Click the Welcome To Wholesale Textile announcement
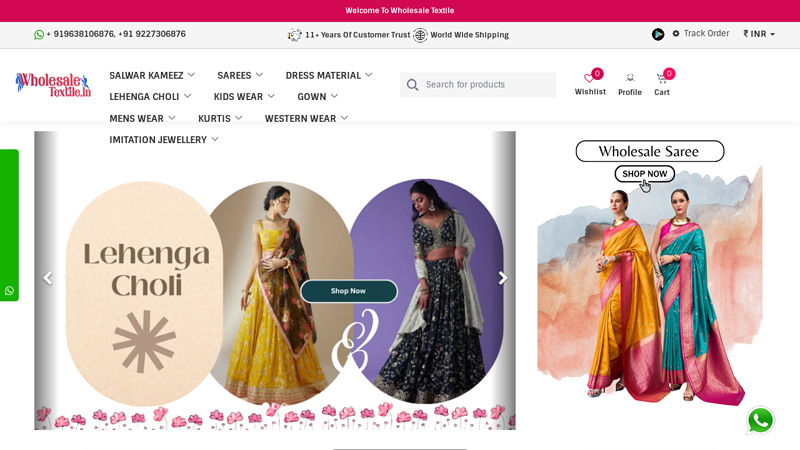This screenshot has width=800, height=450. pyautogui.click(x=399, y=10)
